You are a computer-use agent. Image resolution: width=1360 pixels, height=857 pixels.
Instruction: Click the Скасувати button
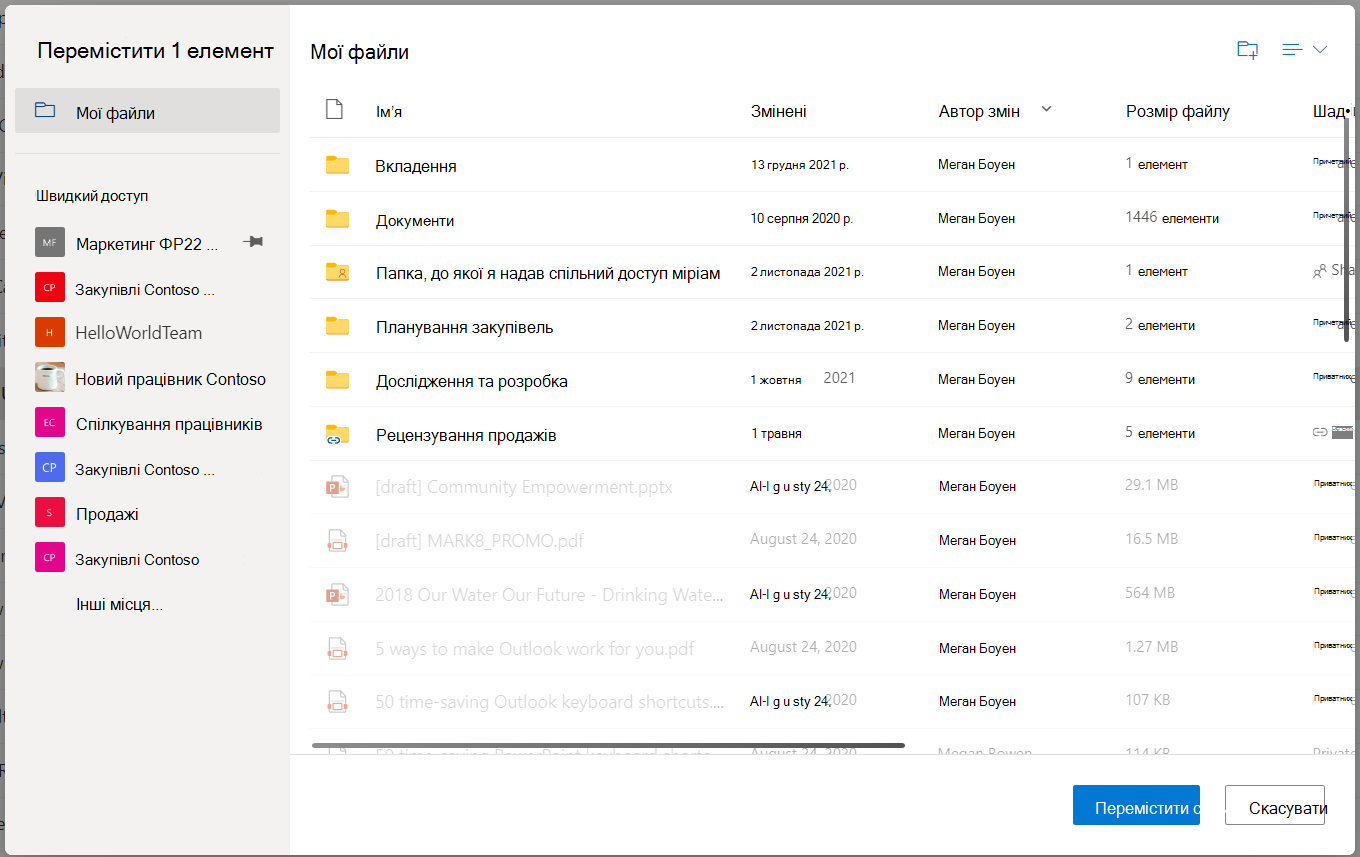pos(1275,805)
